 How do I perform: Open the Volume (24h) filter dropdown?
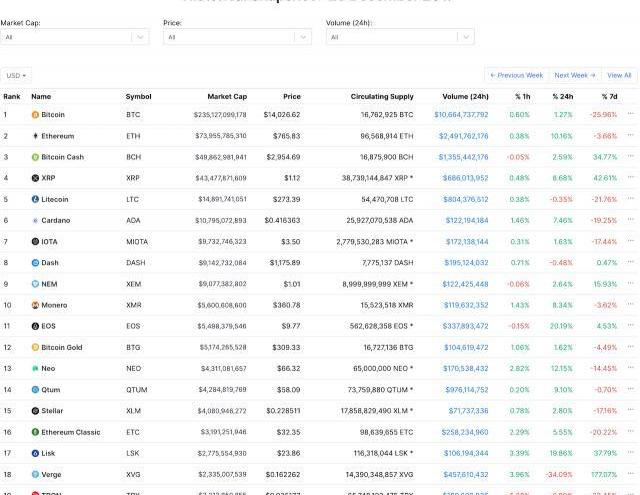point(398,37)
